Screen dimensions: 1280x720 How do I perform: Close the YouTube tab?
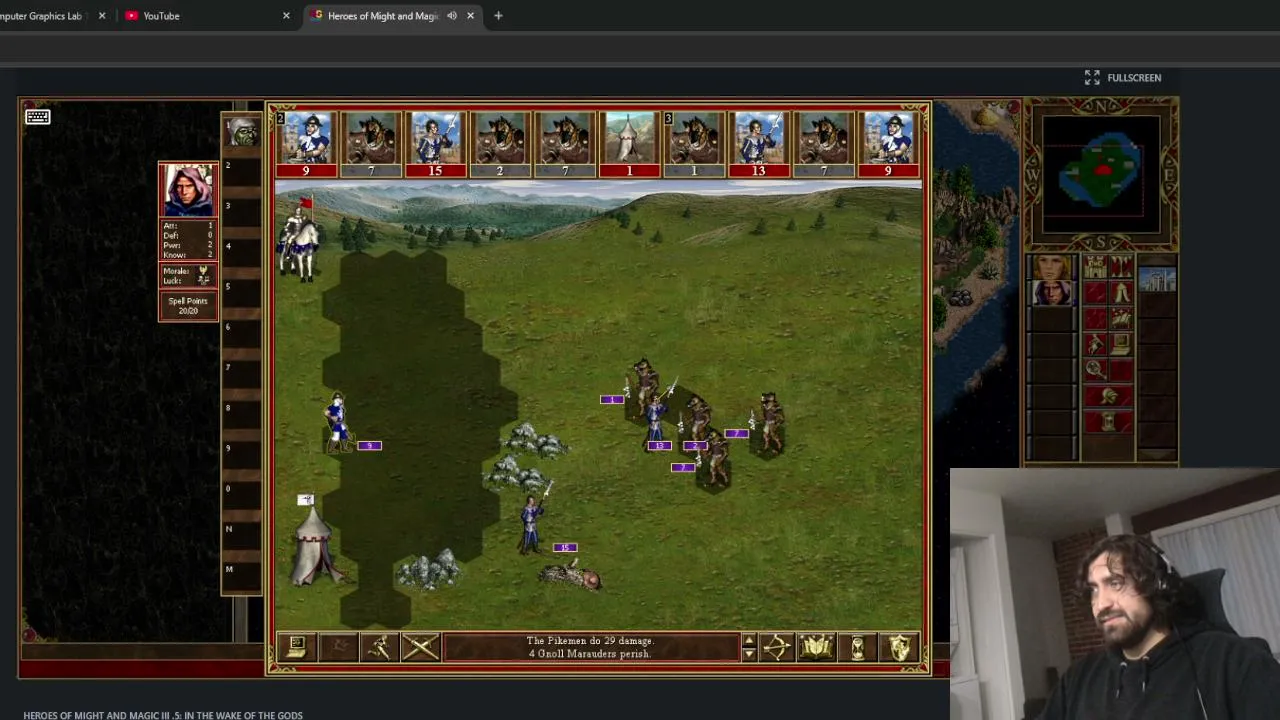[x=286, y=16]
